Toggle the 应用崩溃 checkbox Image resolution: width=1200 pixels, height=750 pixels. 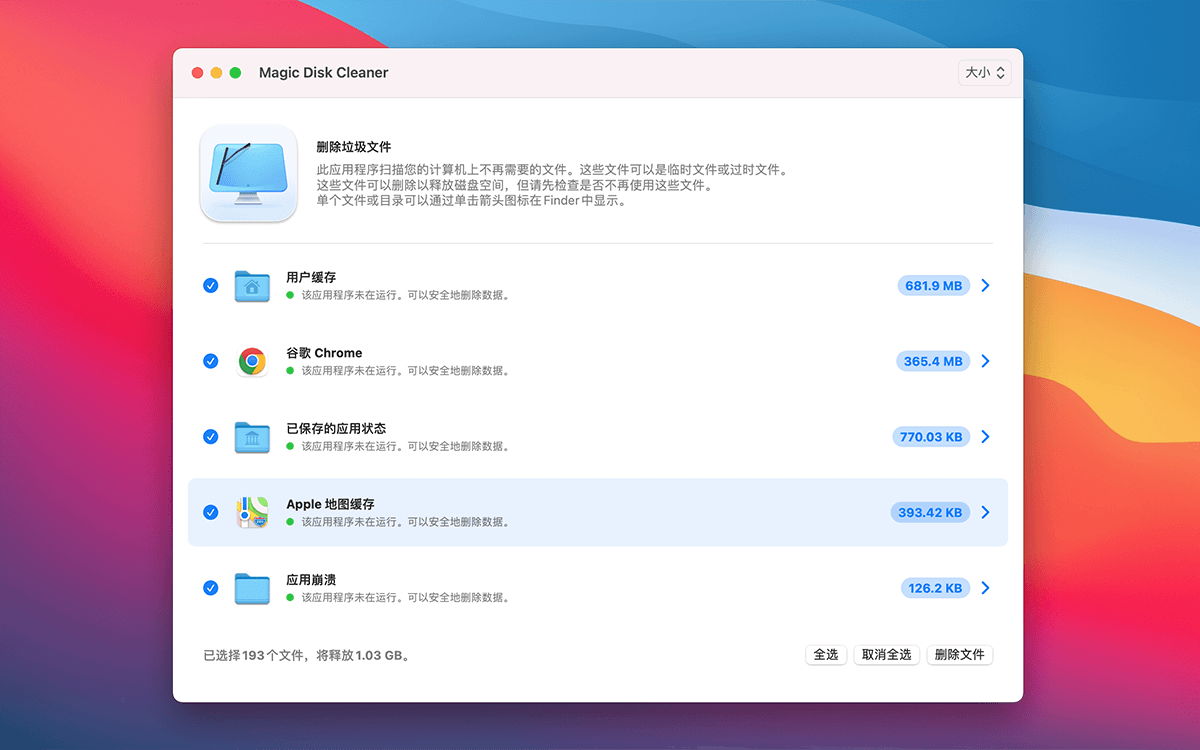[x=210, y=588]
